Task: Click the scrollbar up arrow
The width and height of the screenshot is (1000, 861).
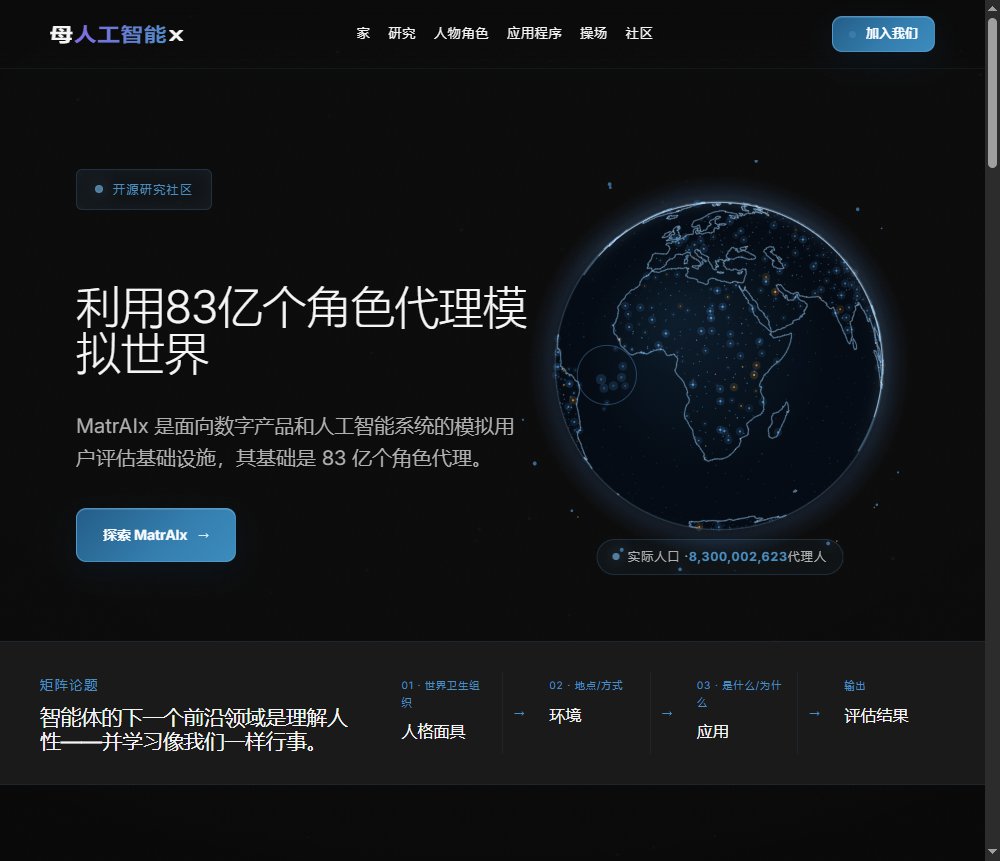Action: point(992,8)
